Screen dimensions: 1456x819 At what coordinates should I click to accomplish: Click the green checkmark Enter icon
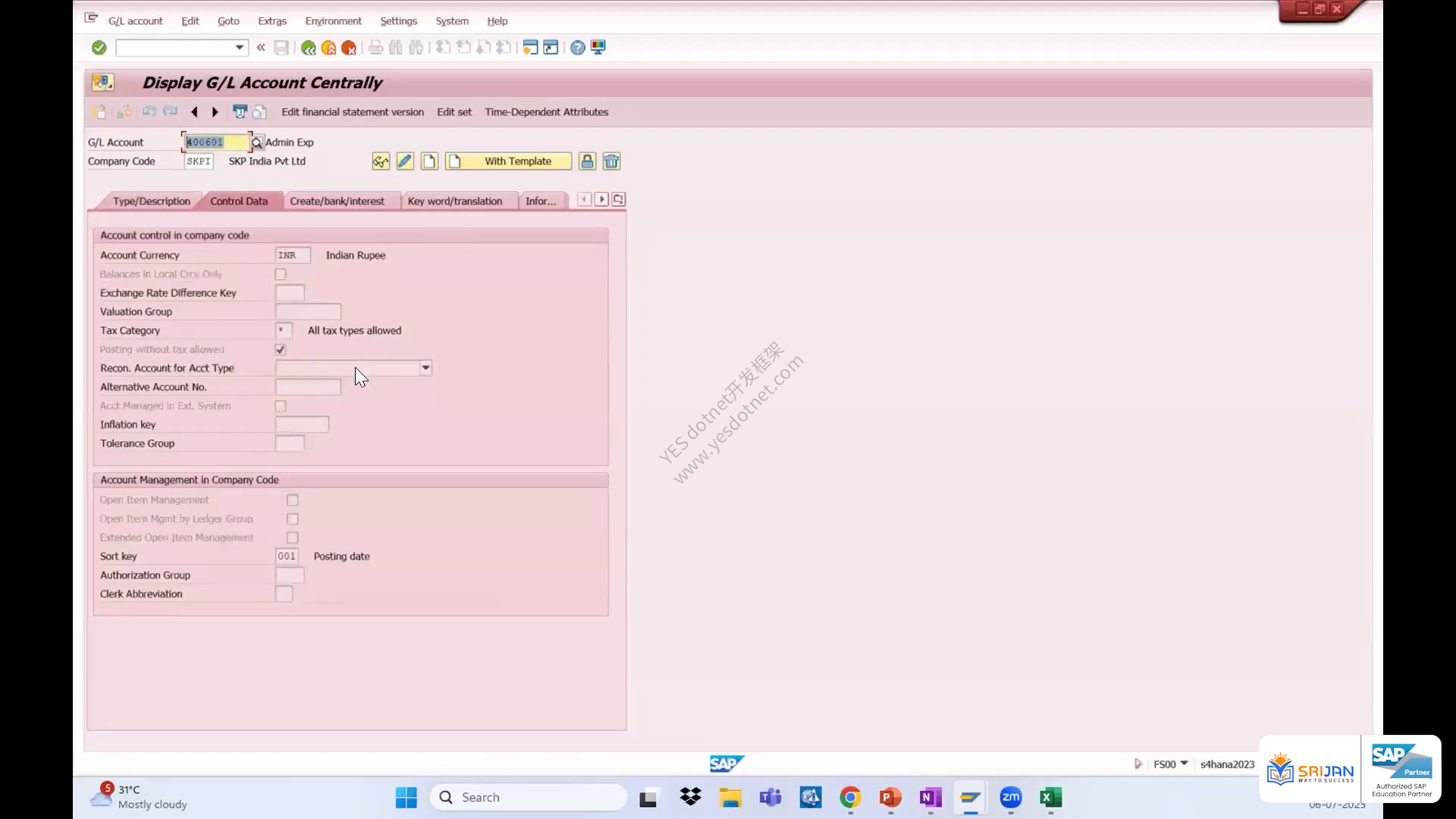point(99,48)
